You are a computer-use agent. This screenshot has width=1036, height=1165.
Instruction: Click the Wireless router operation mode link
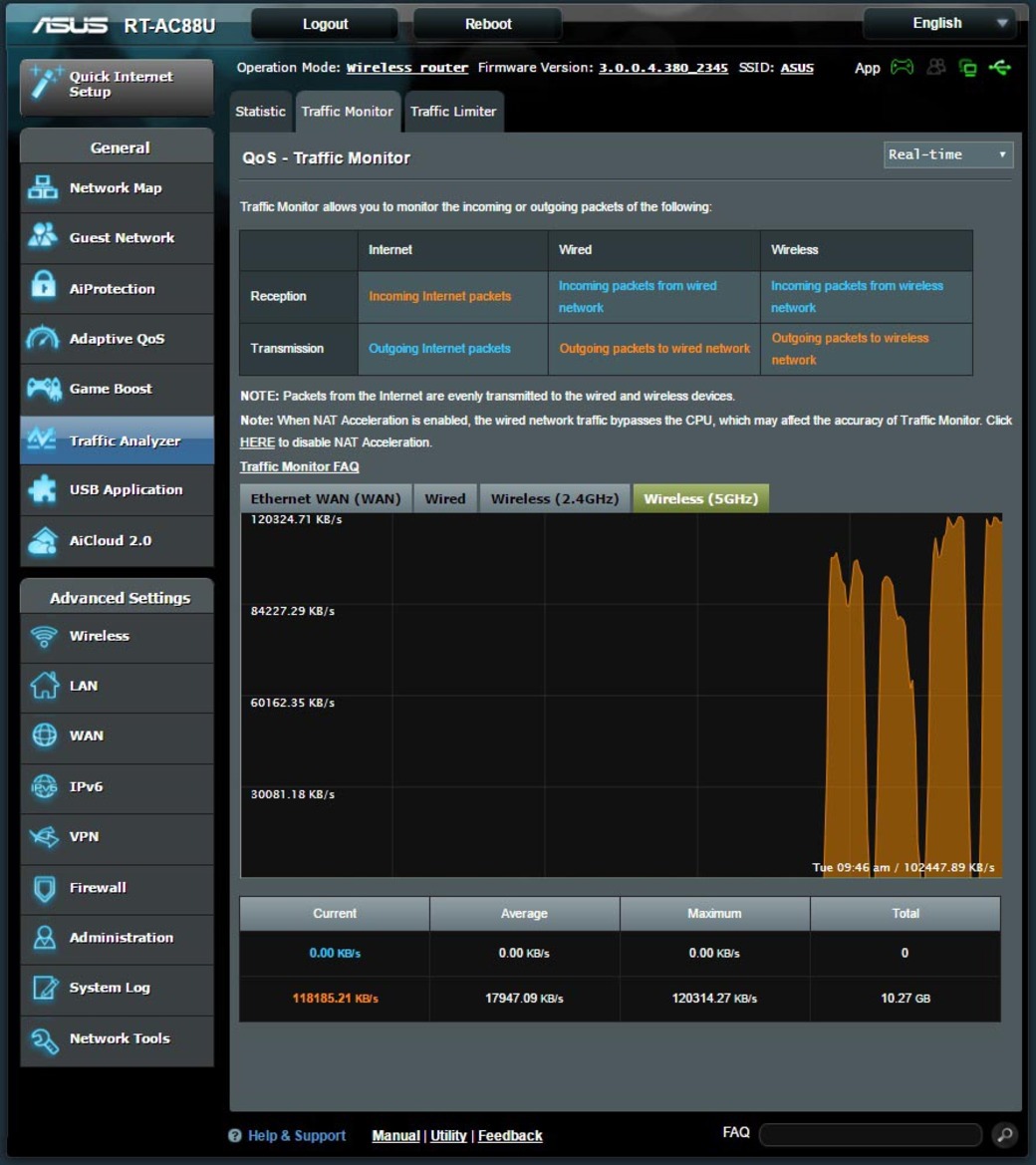pyautogui.click(x=407, y=68)
